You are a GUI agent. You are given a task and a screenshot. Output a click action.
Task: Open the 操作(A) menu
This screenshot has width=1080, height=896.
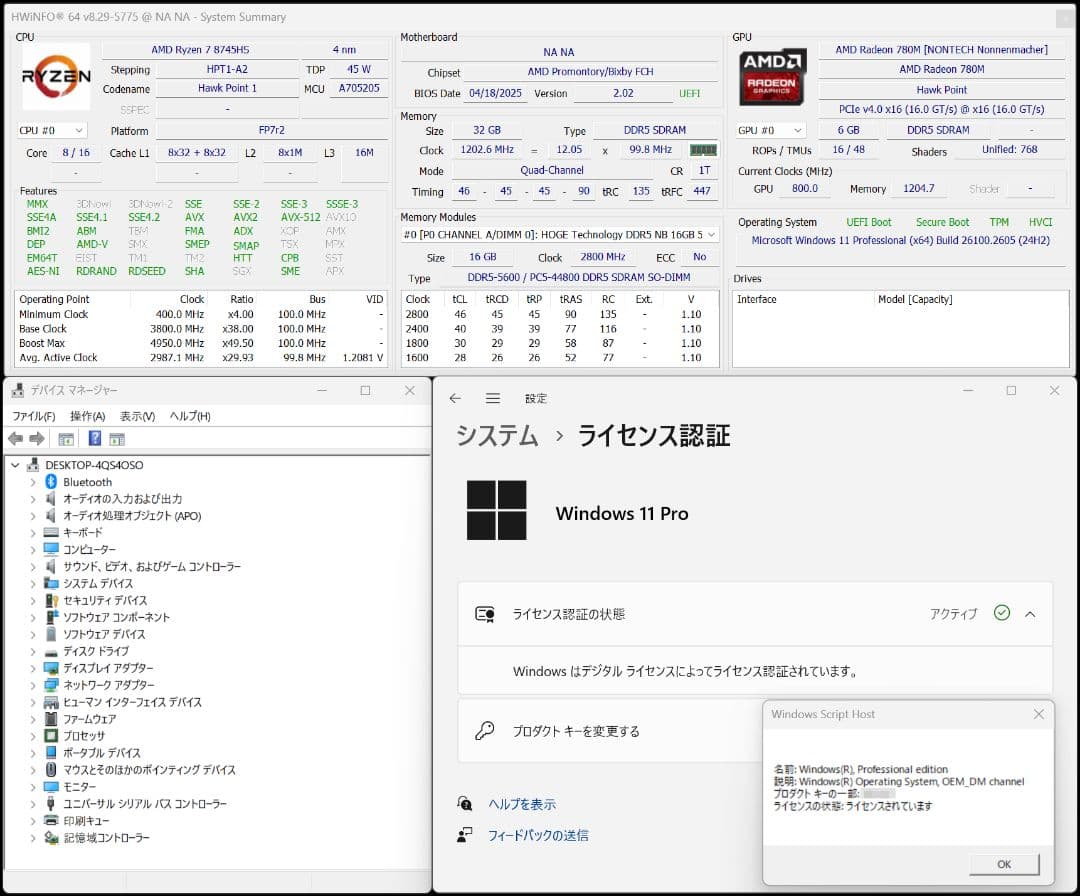point(87,416)
